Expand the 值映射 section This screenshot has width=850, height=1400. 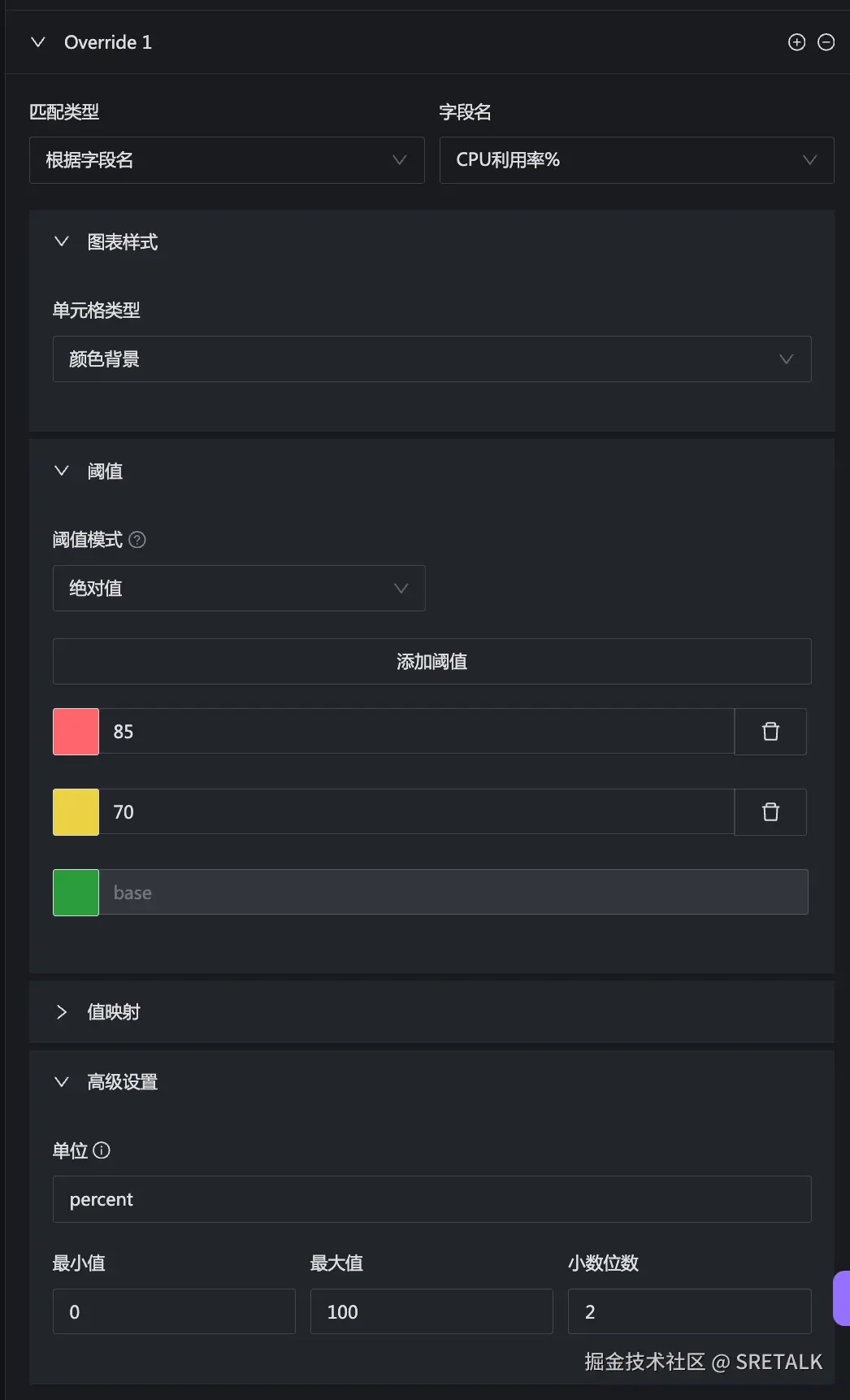(x=62, y=1012)
